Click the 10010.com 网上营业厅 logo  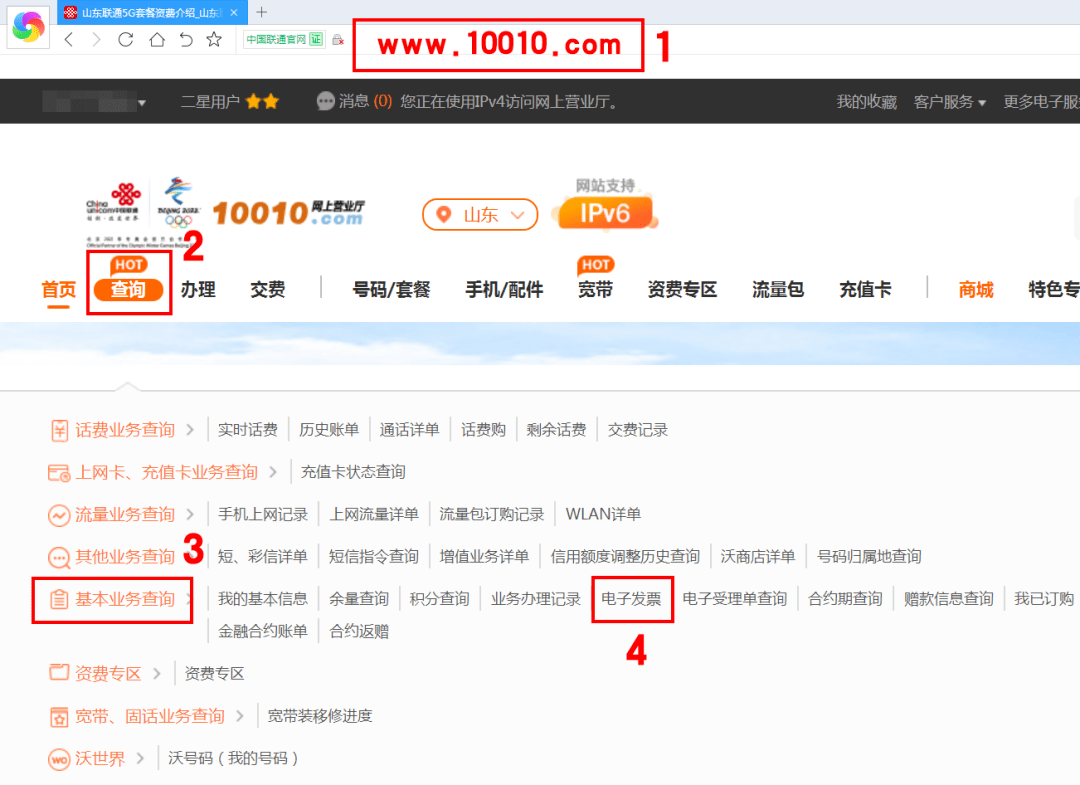289,213
